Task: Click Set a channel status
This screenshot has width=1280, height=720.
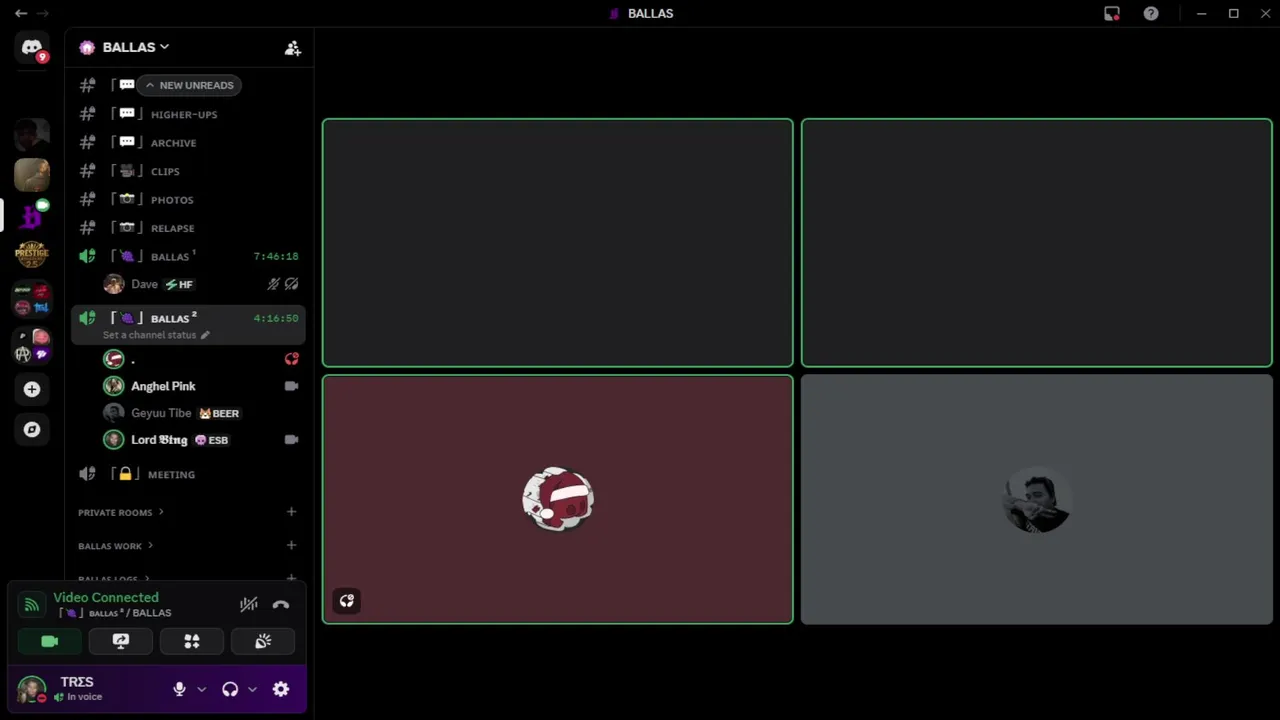Action: (x=149, y=335)
